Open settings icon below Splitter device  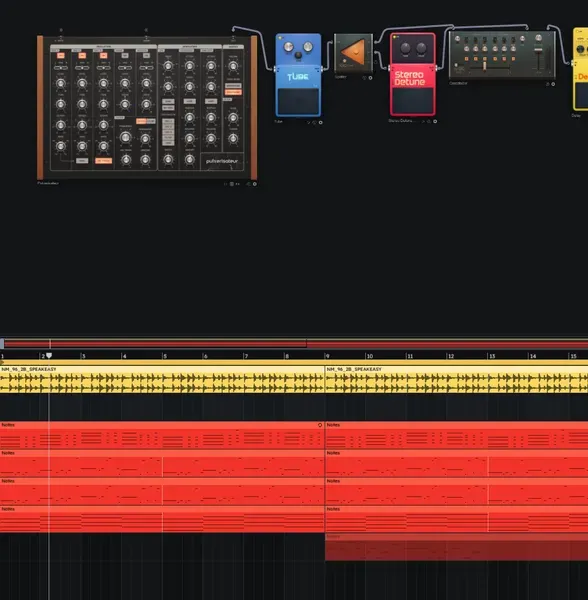(370, 78)
